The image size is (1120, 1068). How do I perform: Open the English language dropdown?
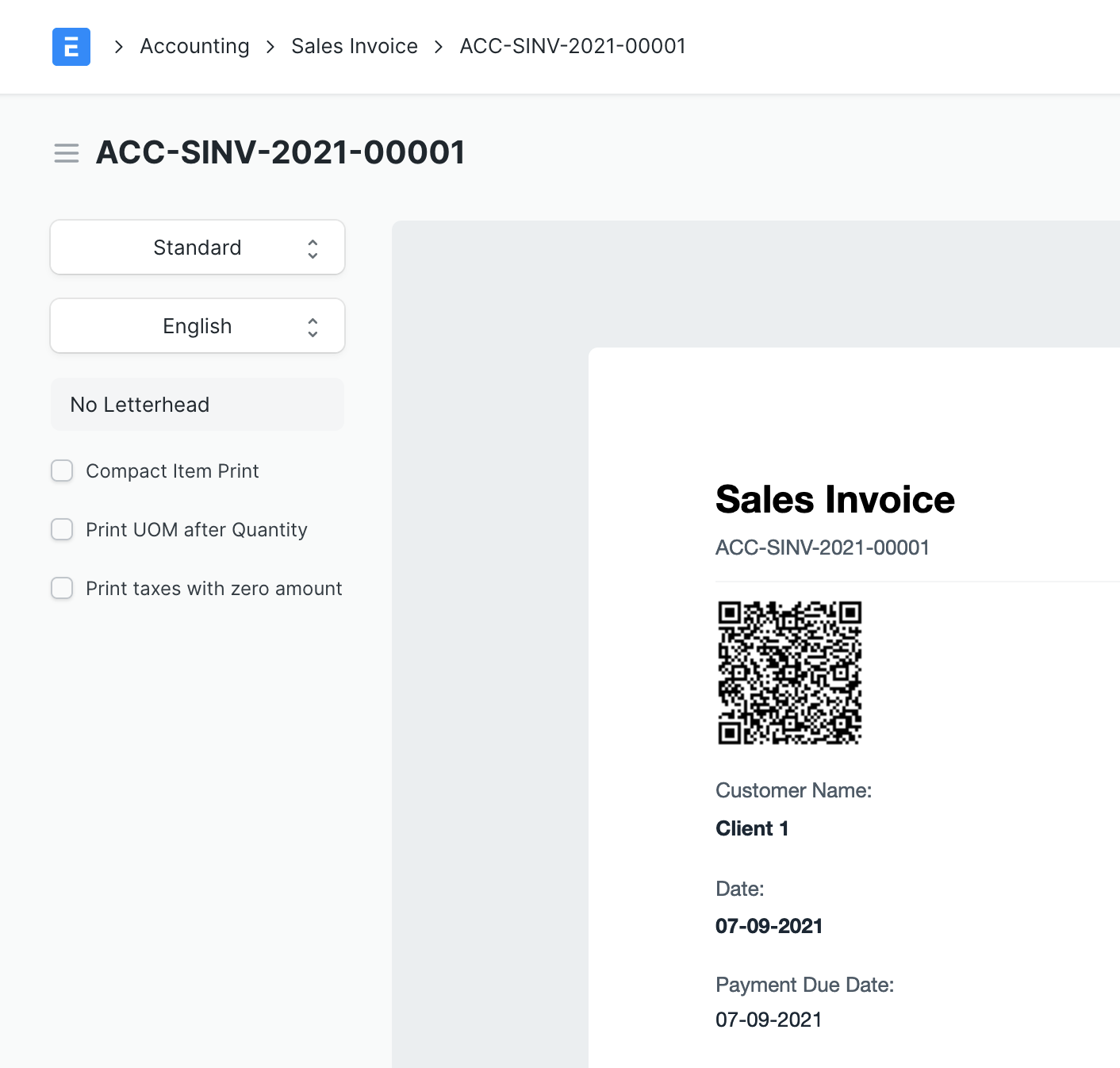(198, 326)
